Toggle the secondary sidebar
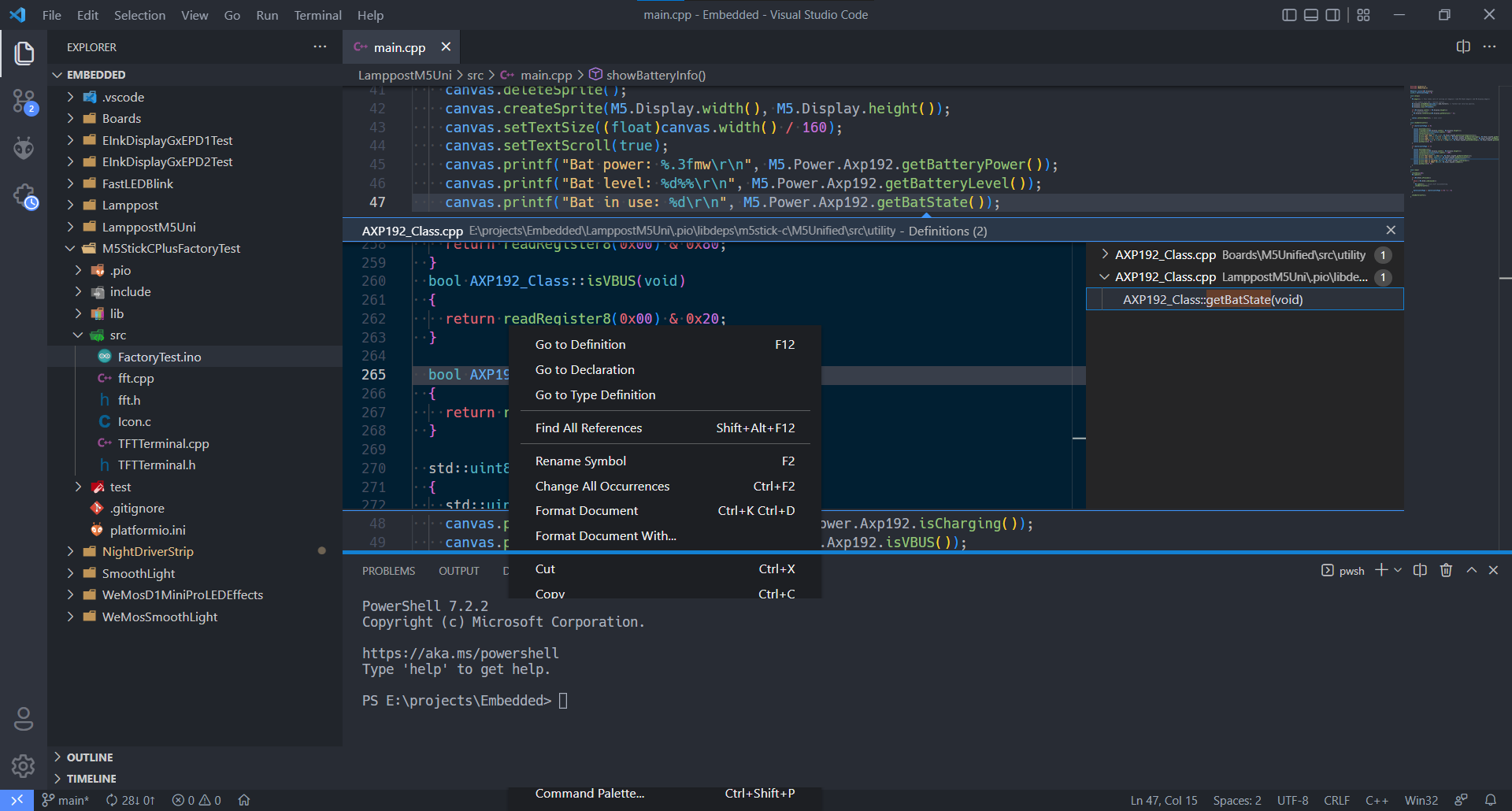 coord(1332,14)
